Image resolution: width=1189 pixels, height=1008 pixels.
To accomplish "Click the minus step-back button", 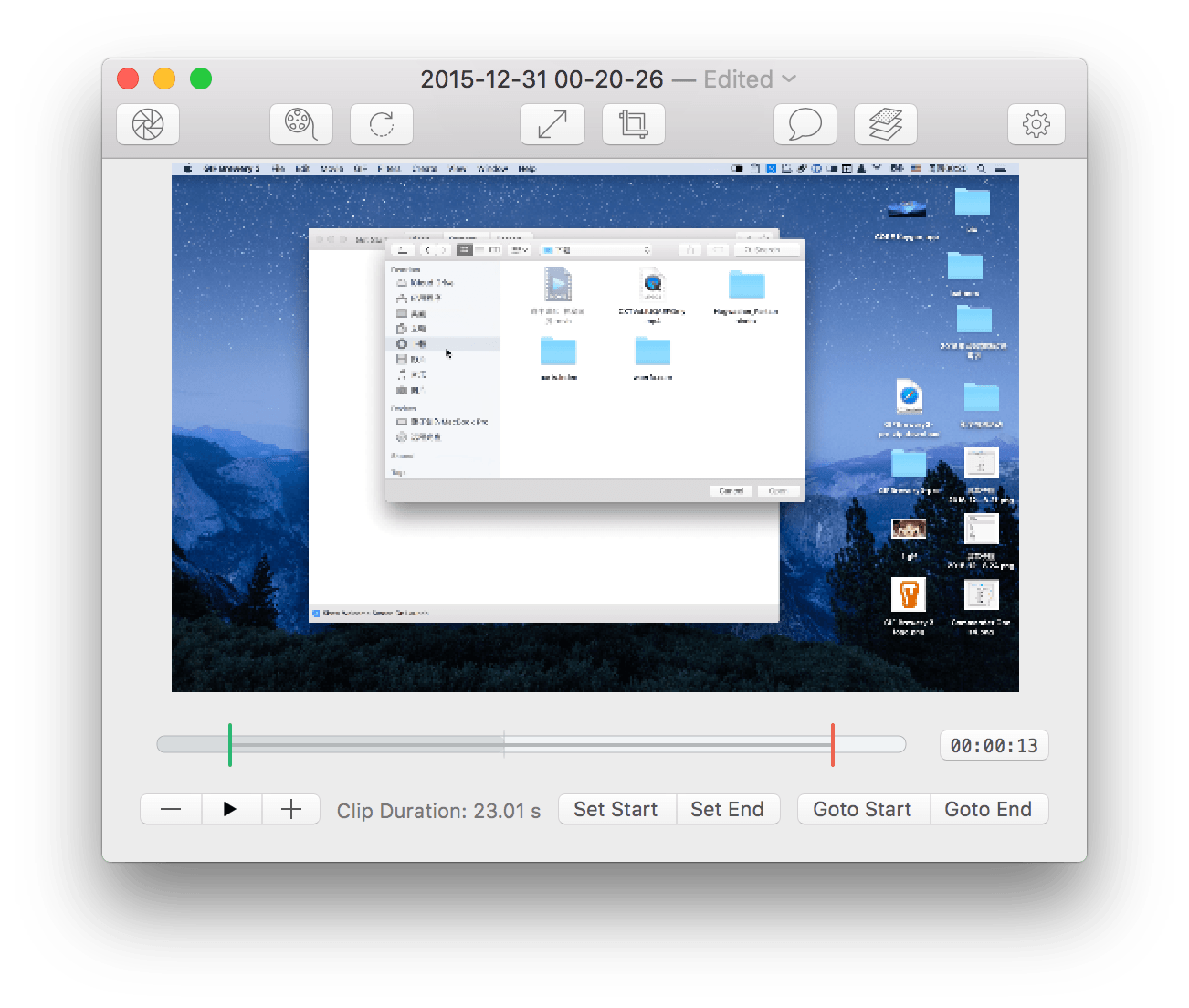I will [171, 809].
